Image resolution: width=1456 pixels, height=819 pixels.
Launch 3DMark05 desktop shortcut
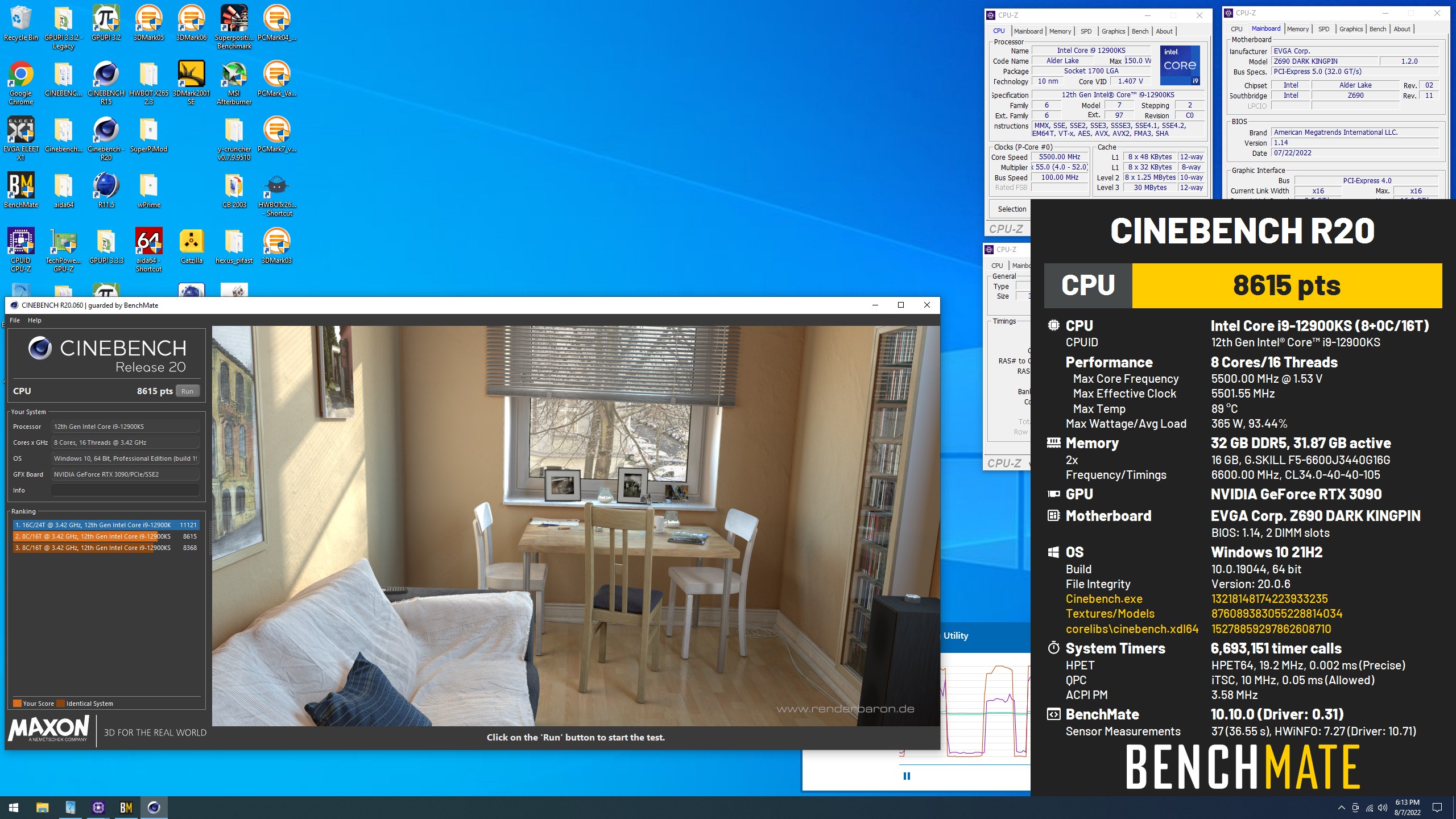point(148,23)
